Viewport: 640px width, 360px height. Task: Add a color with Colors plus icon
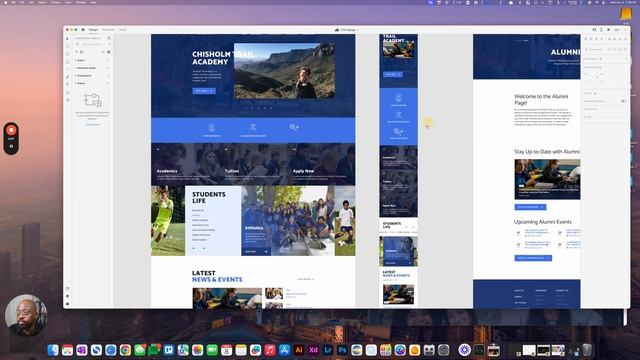(x=108, y=60)
